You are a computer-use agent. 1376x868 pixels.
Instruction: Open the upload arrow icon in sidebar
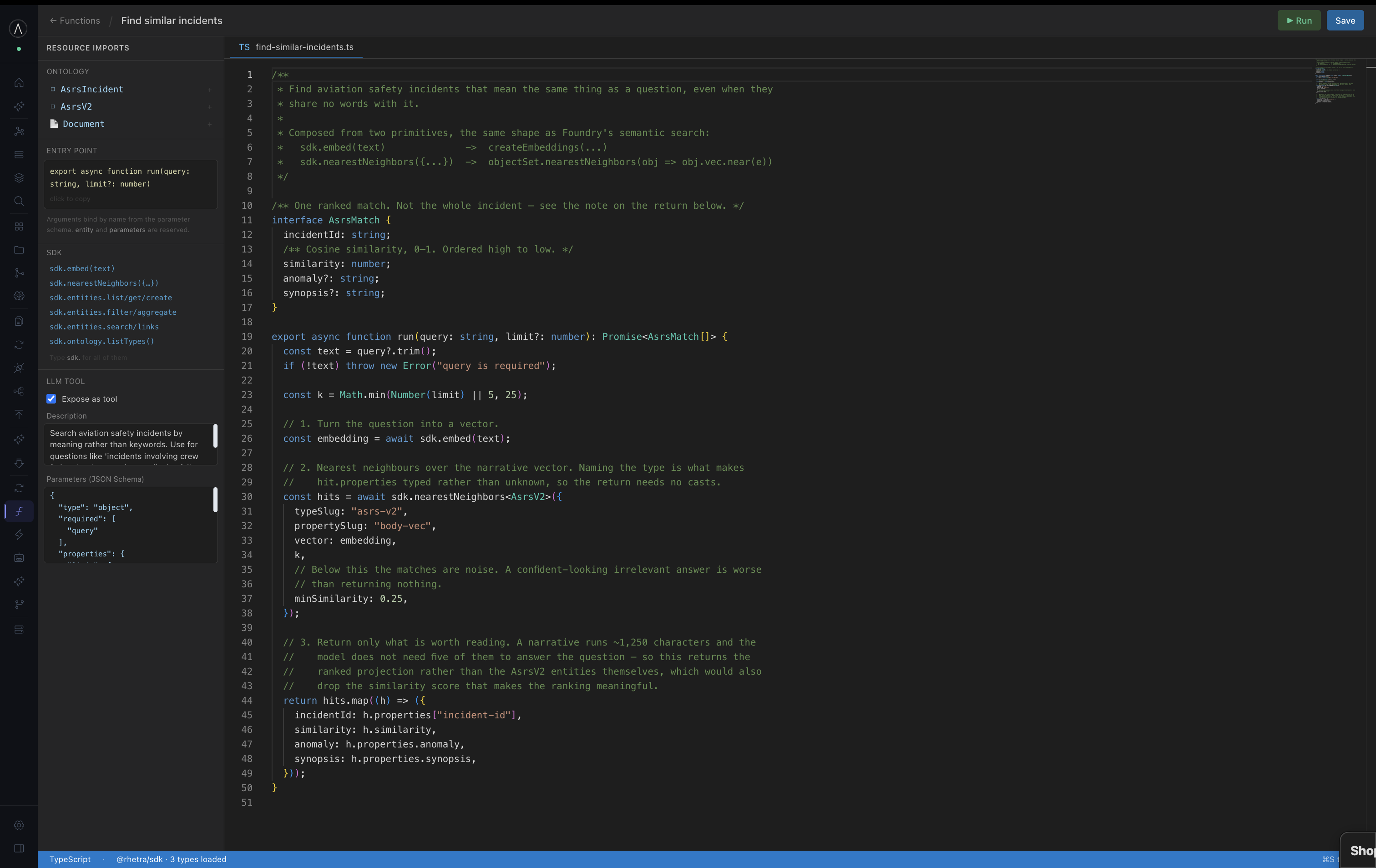click(x=19, y=414)
